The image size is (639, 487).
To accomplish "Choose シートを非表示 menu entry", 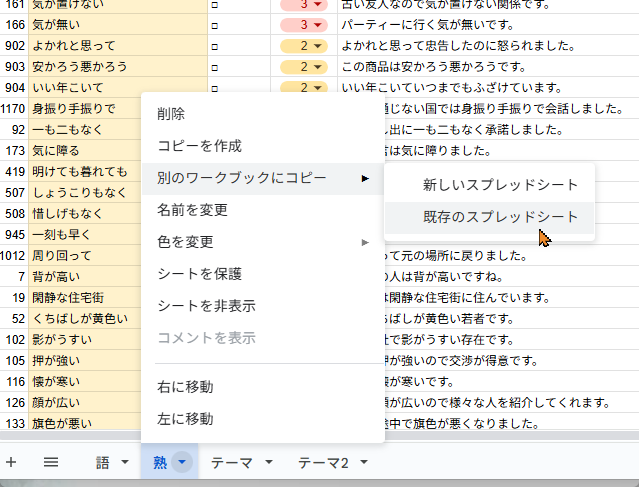I will [x=263, y=306].
